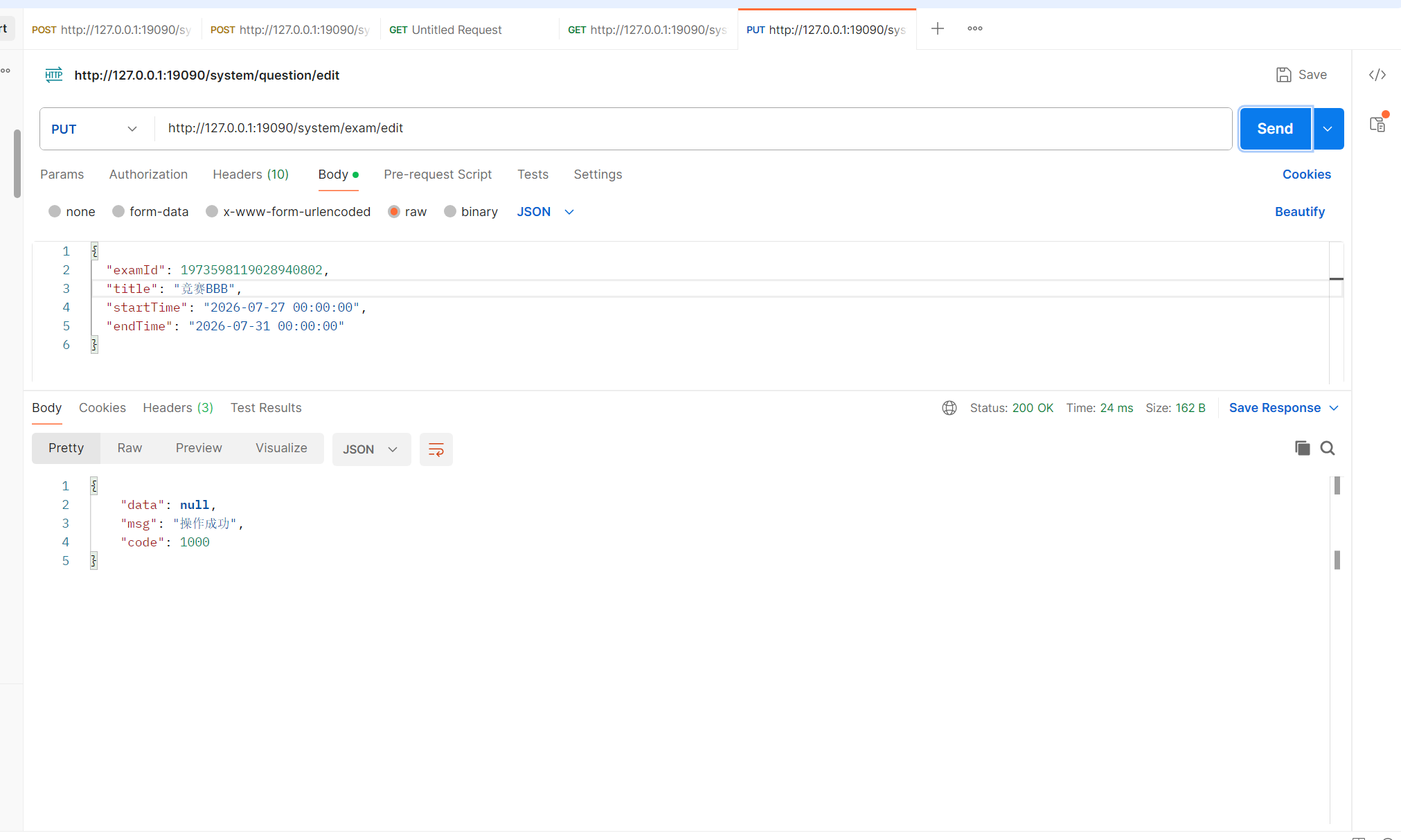Copy response with the copy icon

tap(1302, 448)
